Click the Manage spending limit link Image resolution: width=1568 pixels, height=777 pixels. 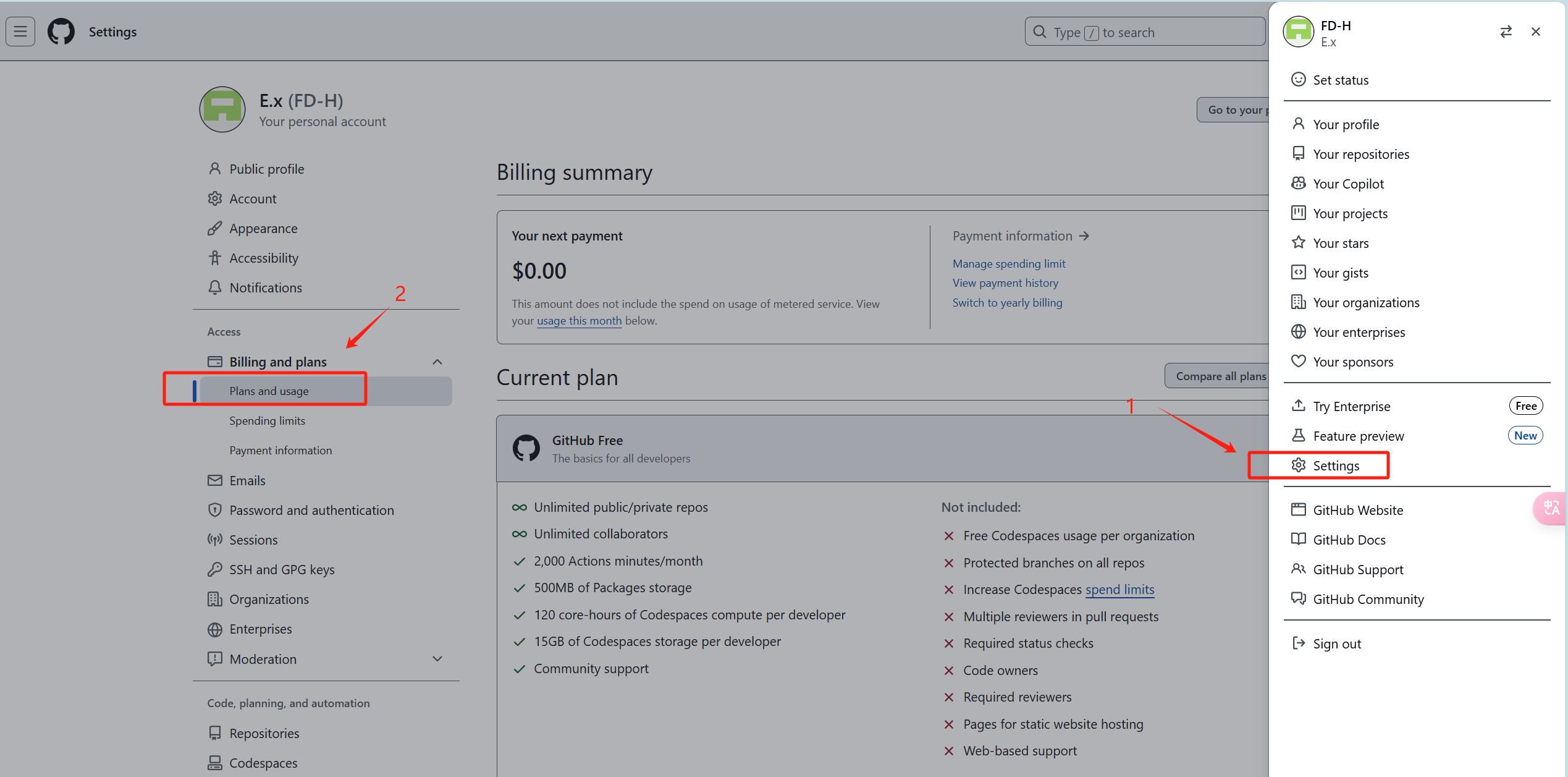tap(1008, 263)
